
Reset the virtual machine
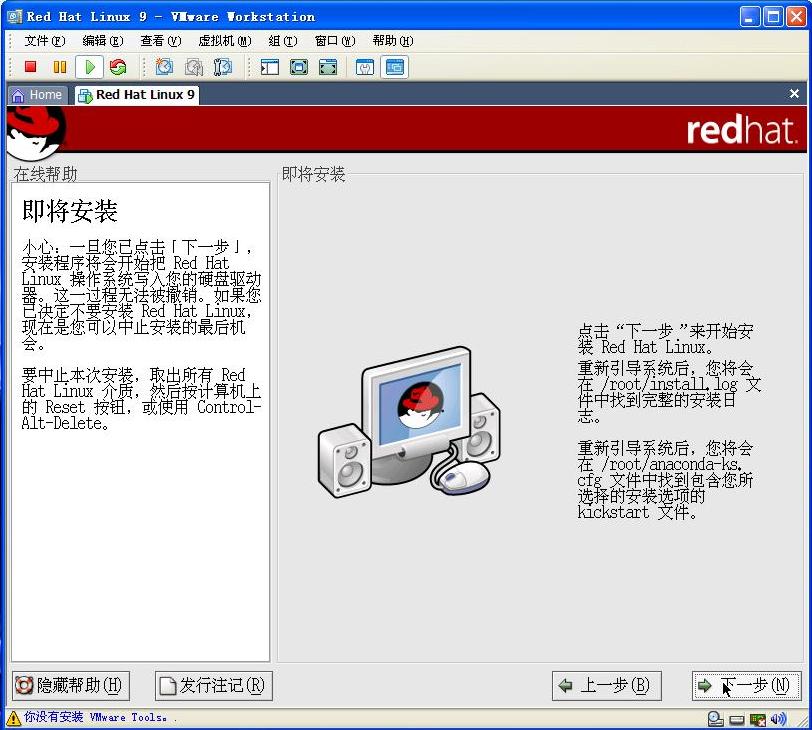tap(117, 66)
